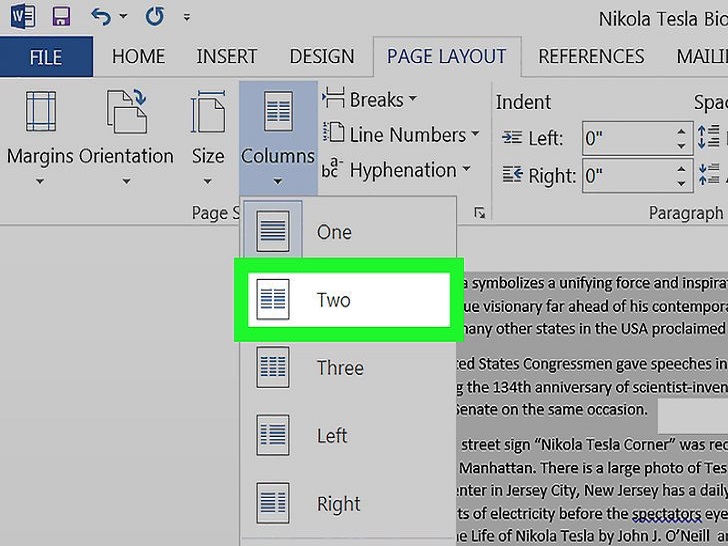Click "134th anniversary" text in document
This screenshot has width=728, height=546.
click(552, 386)
